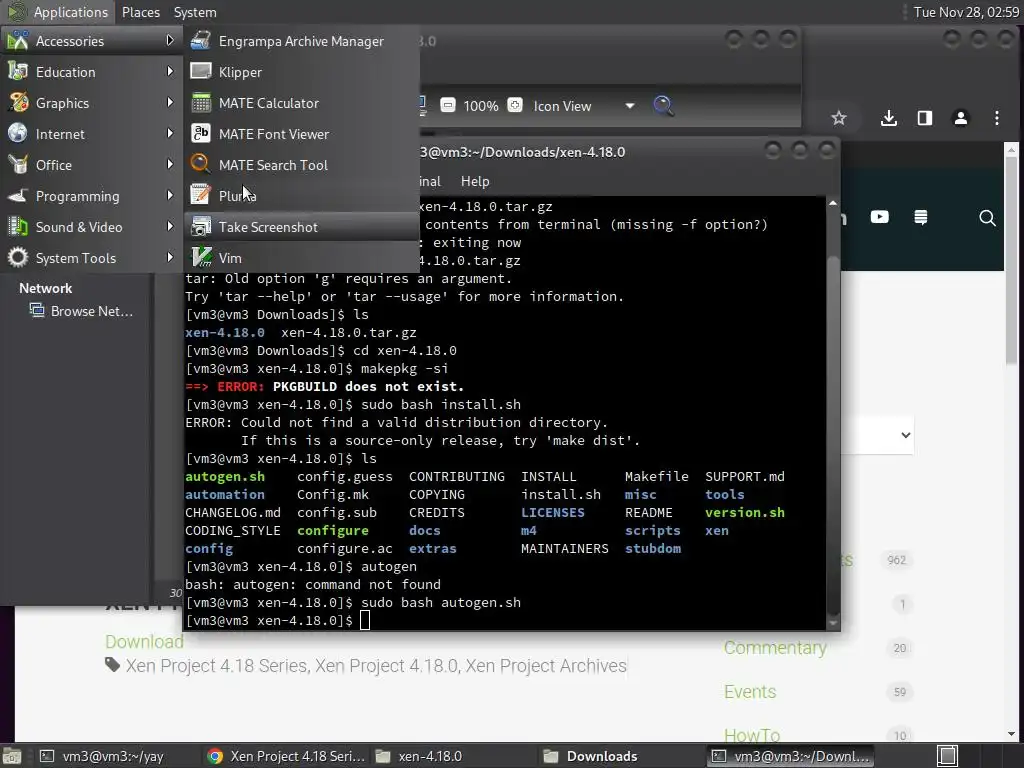
Task: Click the Office category icon
Action: (18, 165)
